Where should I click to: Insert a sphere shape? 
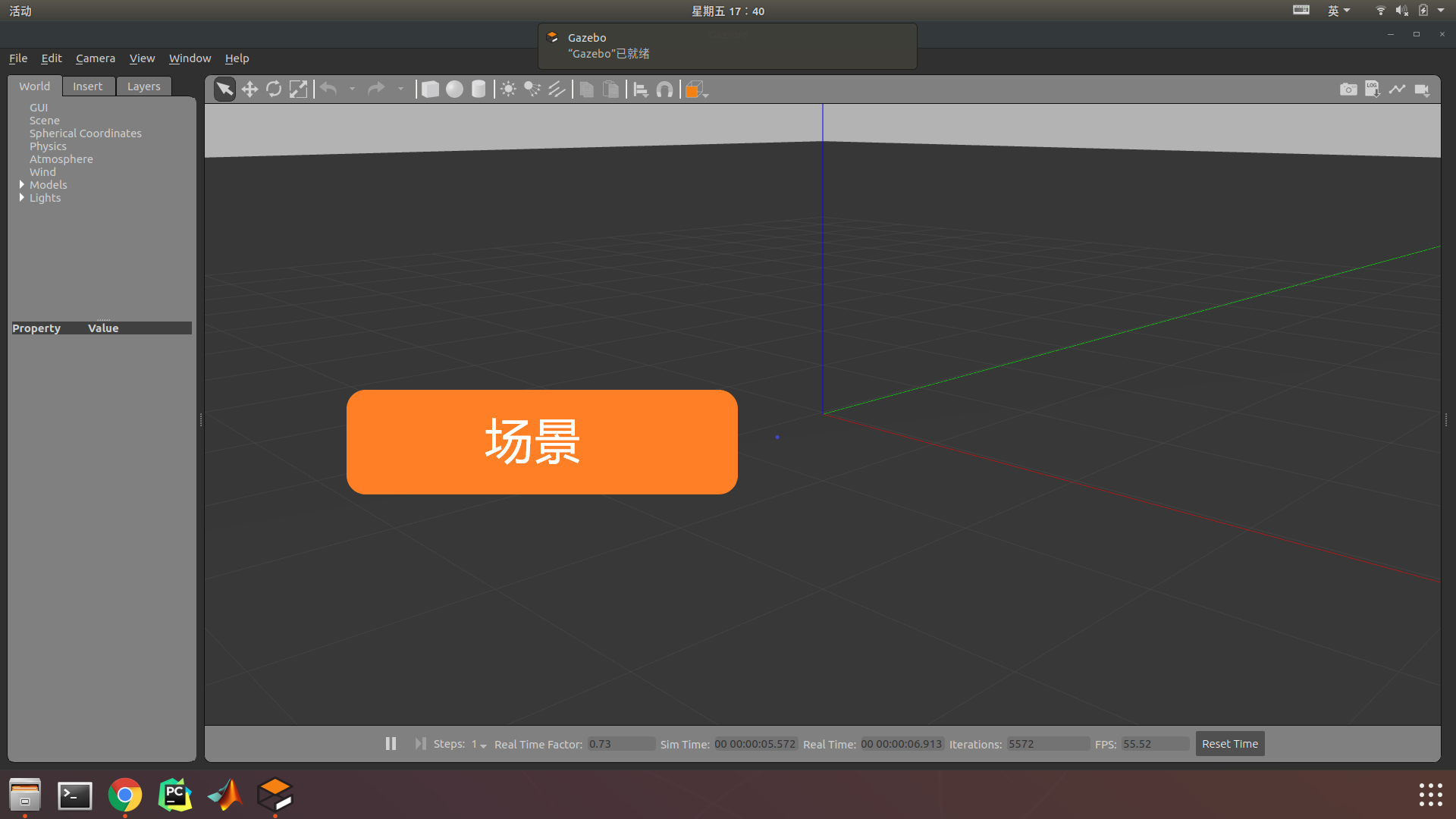point(454,89)
